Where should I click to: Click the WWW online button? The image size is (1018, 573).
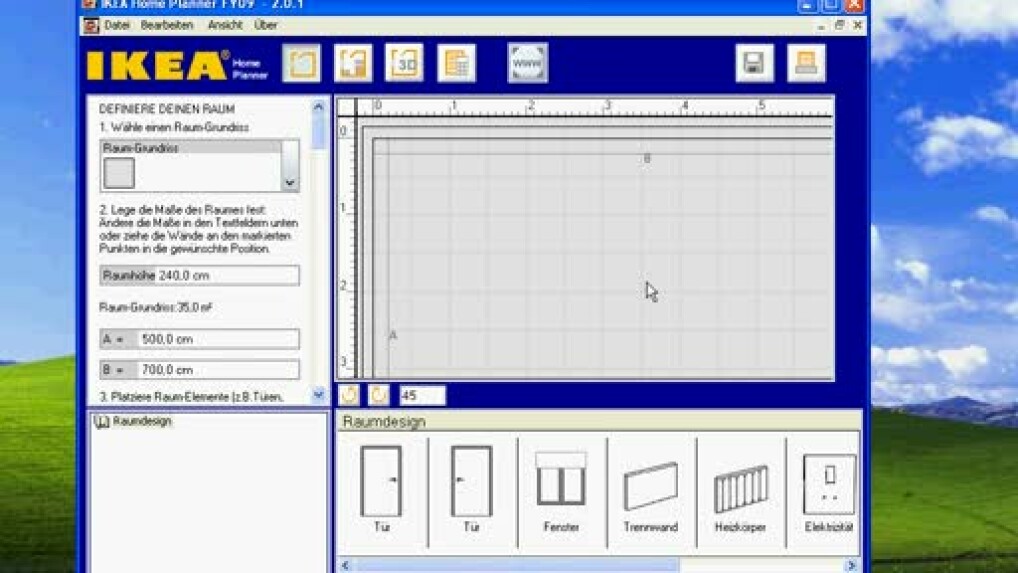(x=527, y=64)
